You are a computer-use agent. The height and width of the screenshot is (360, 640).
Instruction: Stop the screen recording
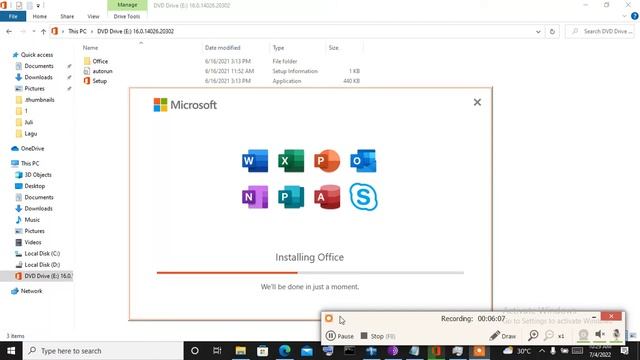(x=378, y=336)
